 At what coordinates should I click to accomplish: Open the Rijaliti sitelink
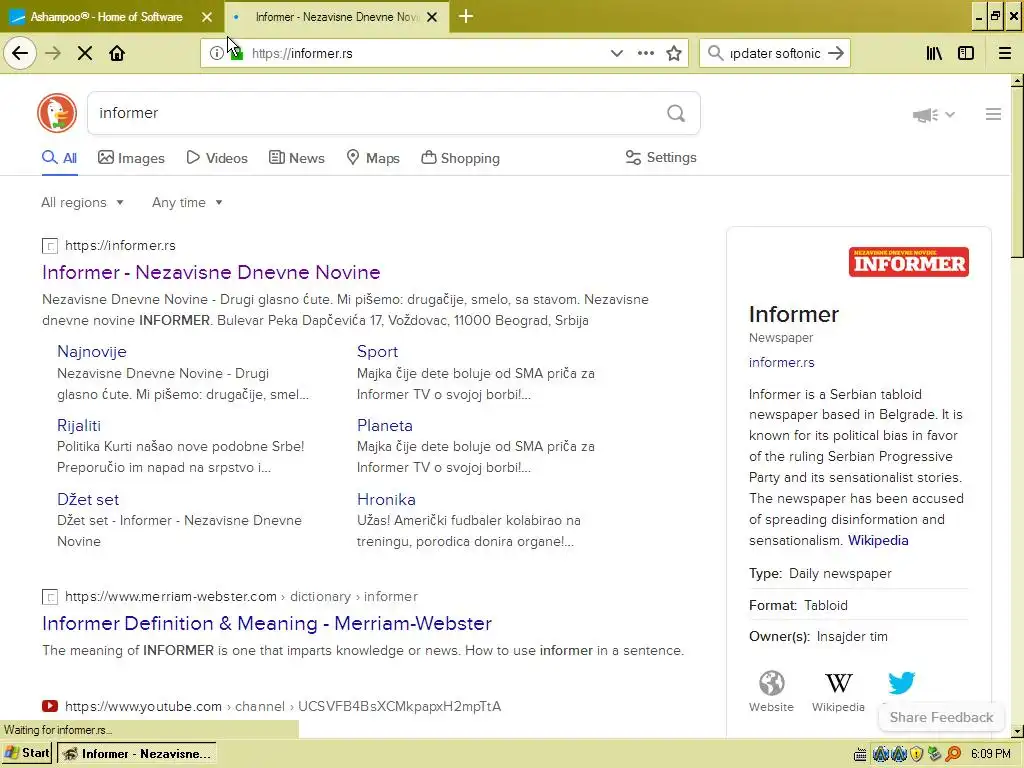[78, 425]
